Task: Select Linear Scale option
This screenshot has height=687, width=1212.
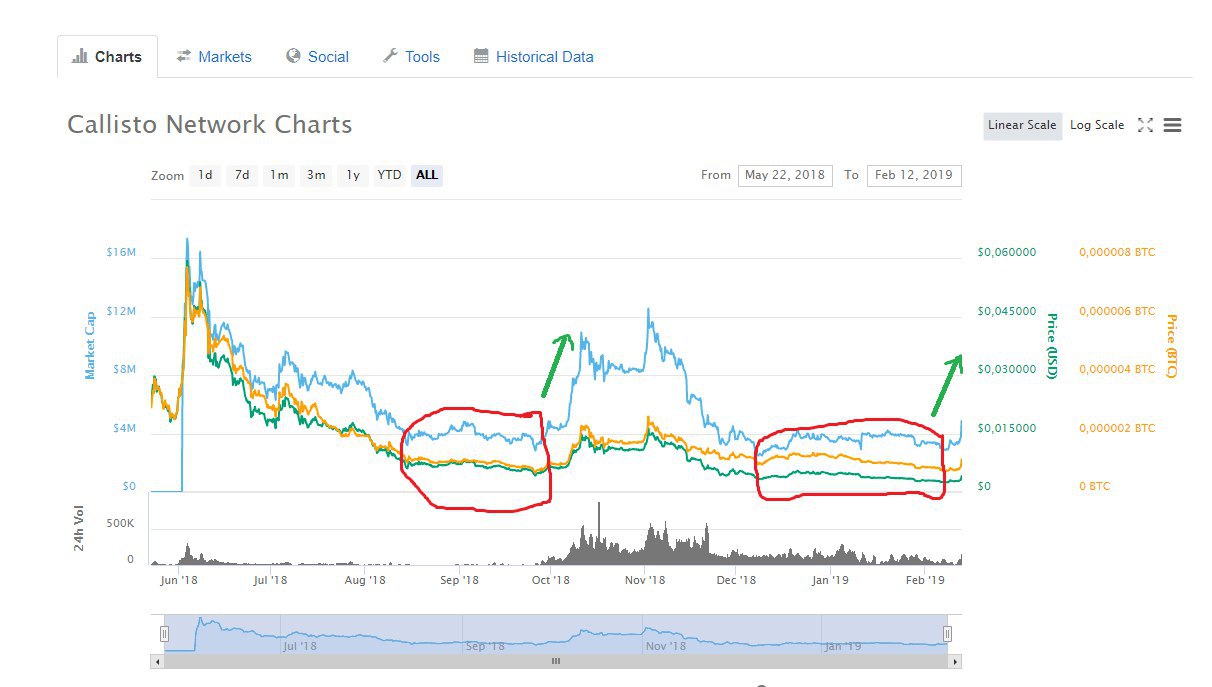Action: pos(1022,125)
